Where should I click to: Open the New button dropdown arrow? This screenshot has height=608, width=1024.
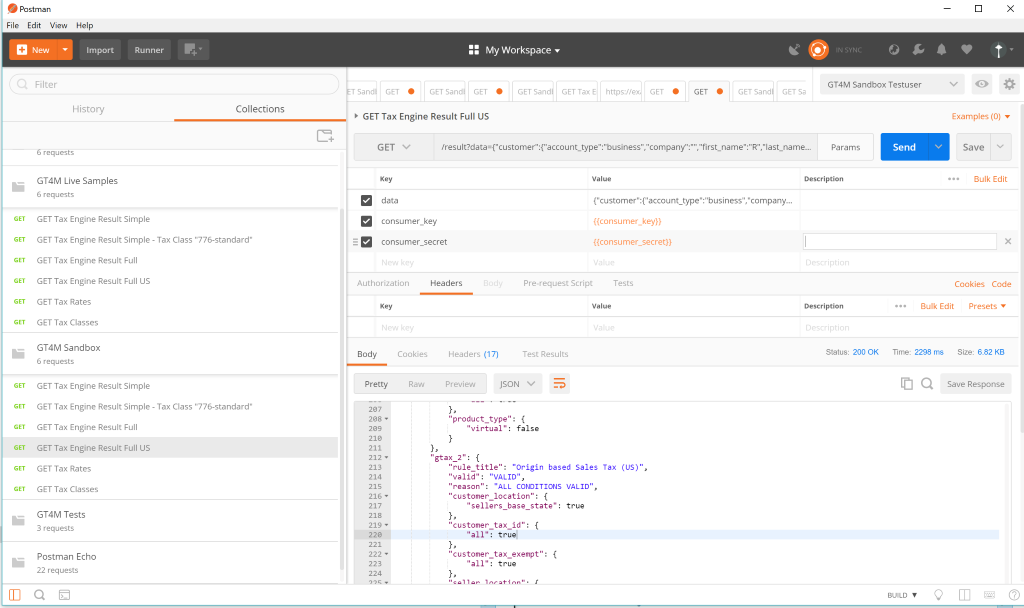(x=65, y=50)
